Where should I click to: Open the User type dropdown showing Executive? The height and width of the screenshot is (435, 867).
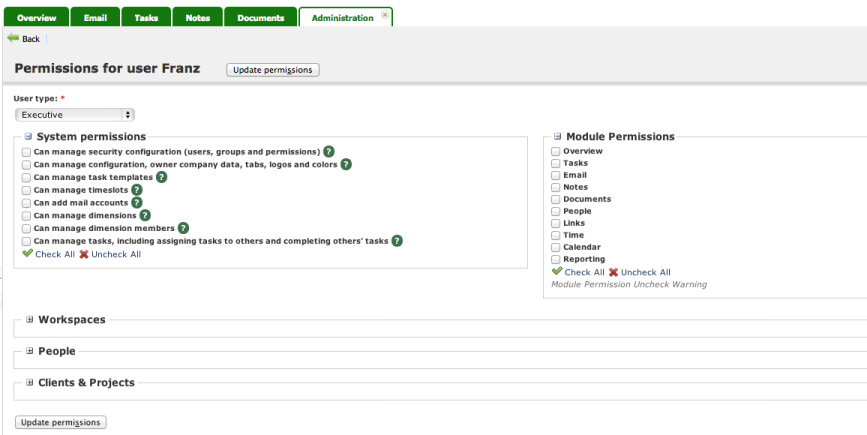74,115
